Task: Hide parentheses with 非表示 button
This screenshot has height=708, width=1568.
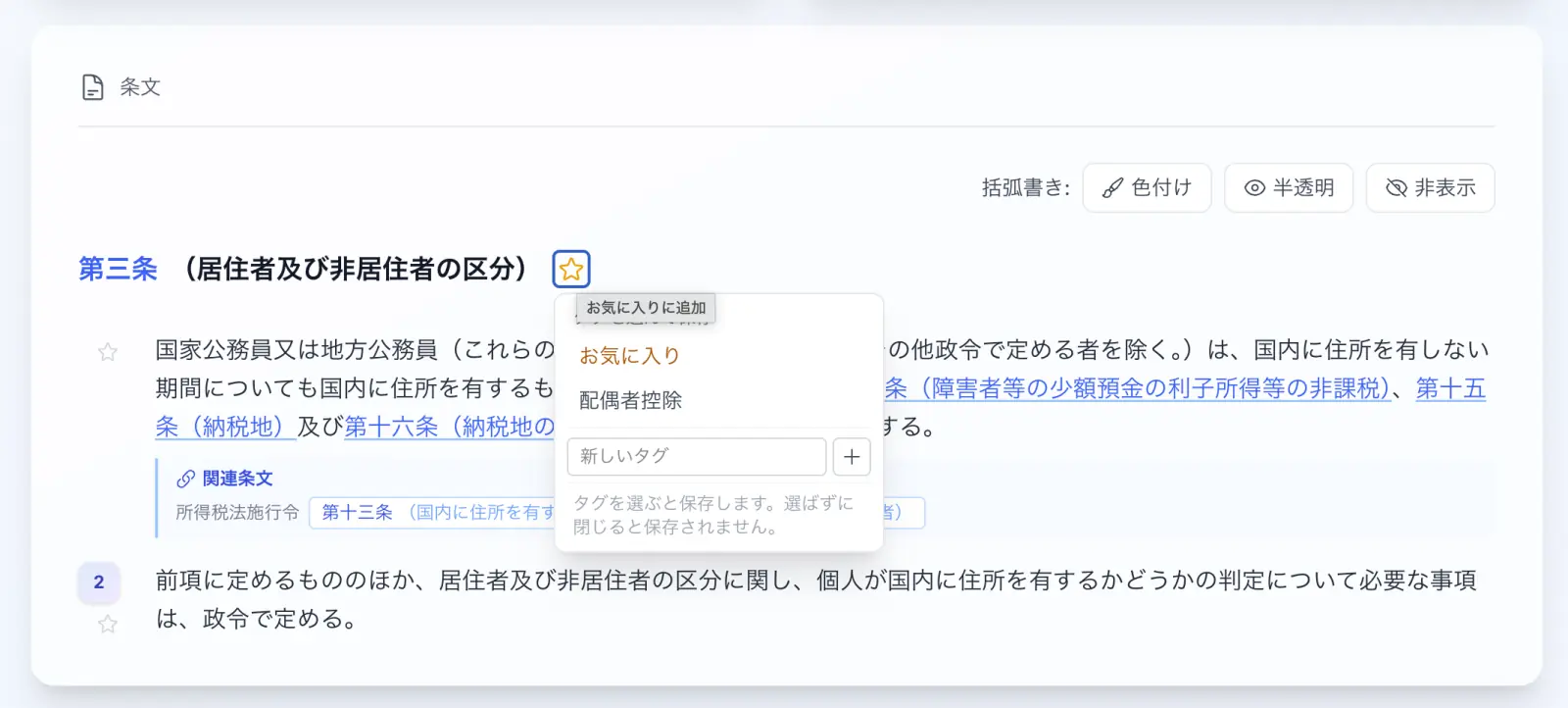Action: coord(1430,187)
